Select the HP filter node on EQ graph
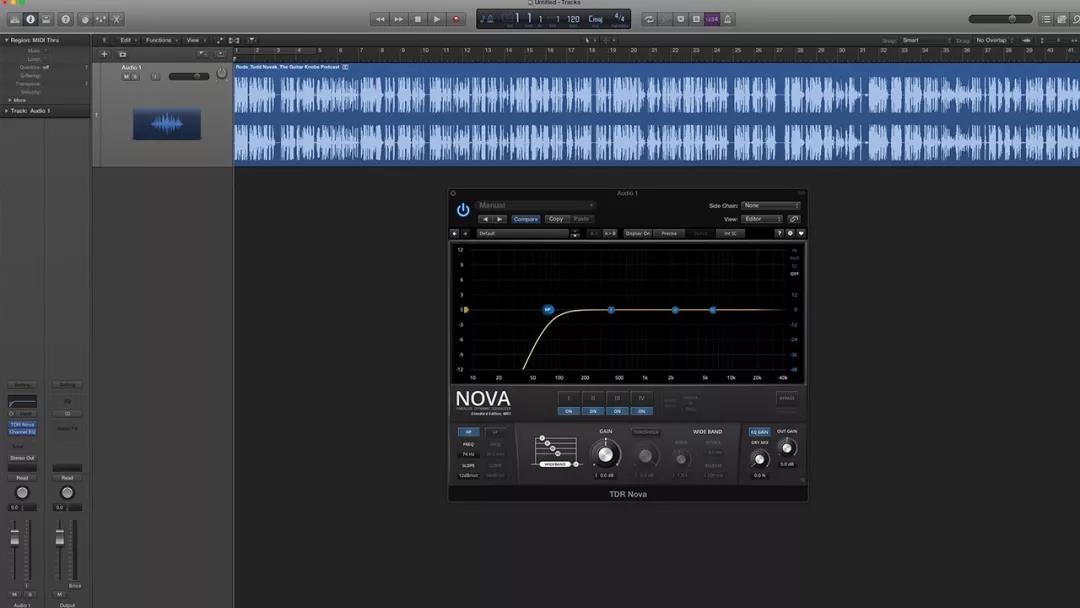The image size is (1080, 608). 548,310
